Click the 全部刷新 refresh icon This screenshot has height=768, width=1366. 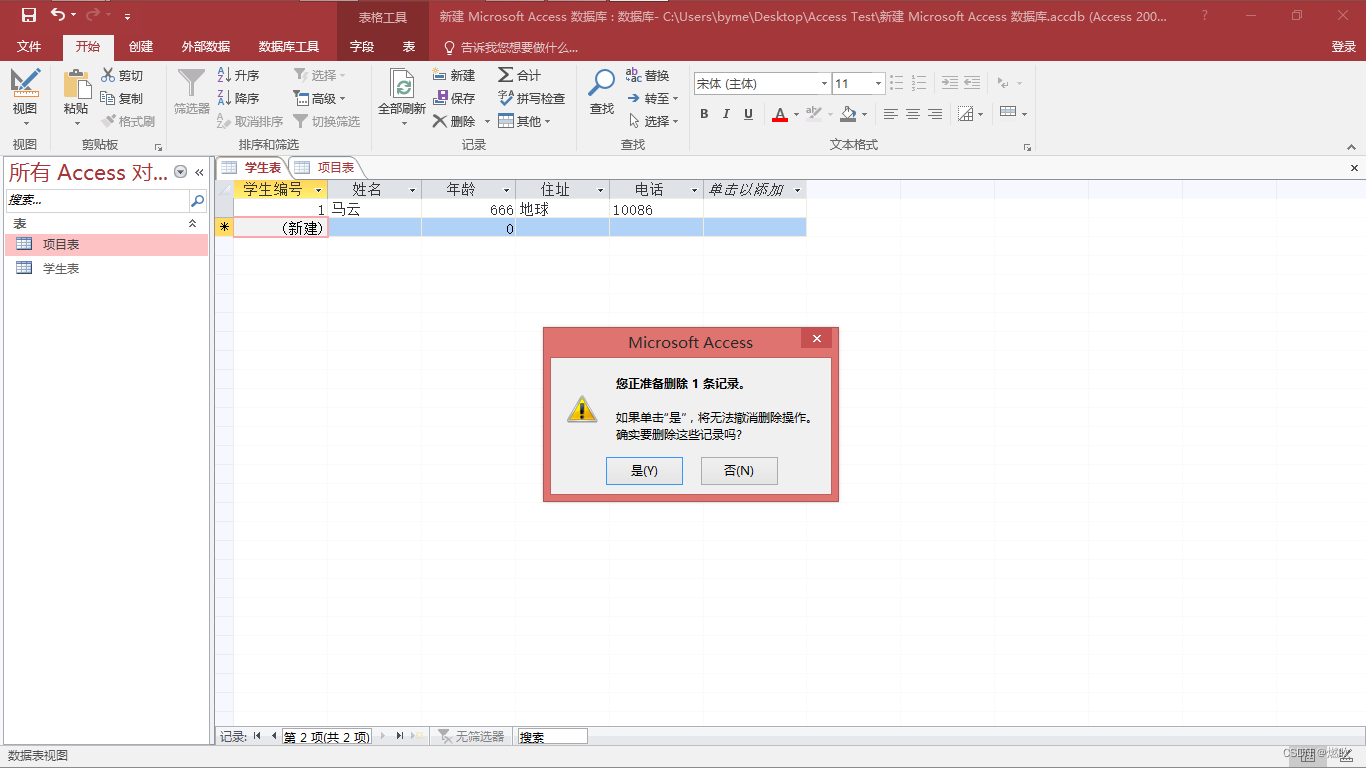(x=402, y=85)
